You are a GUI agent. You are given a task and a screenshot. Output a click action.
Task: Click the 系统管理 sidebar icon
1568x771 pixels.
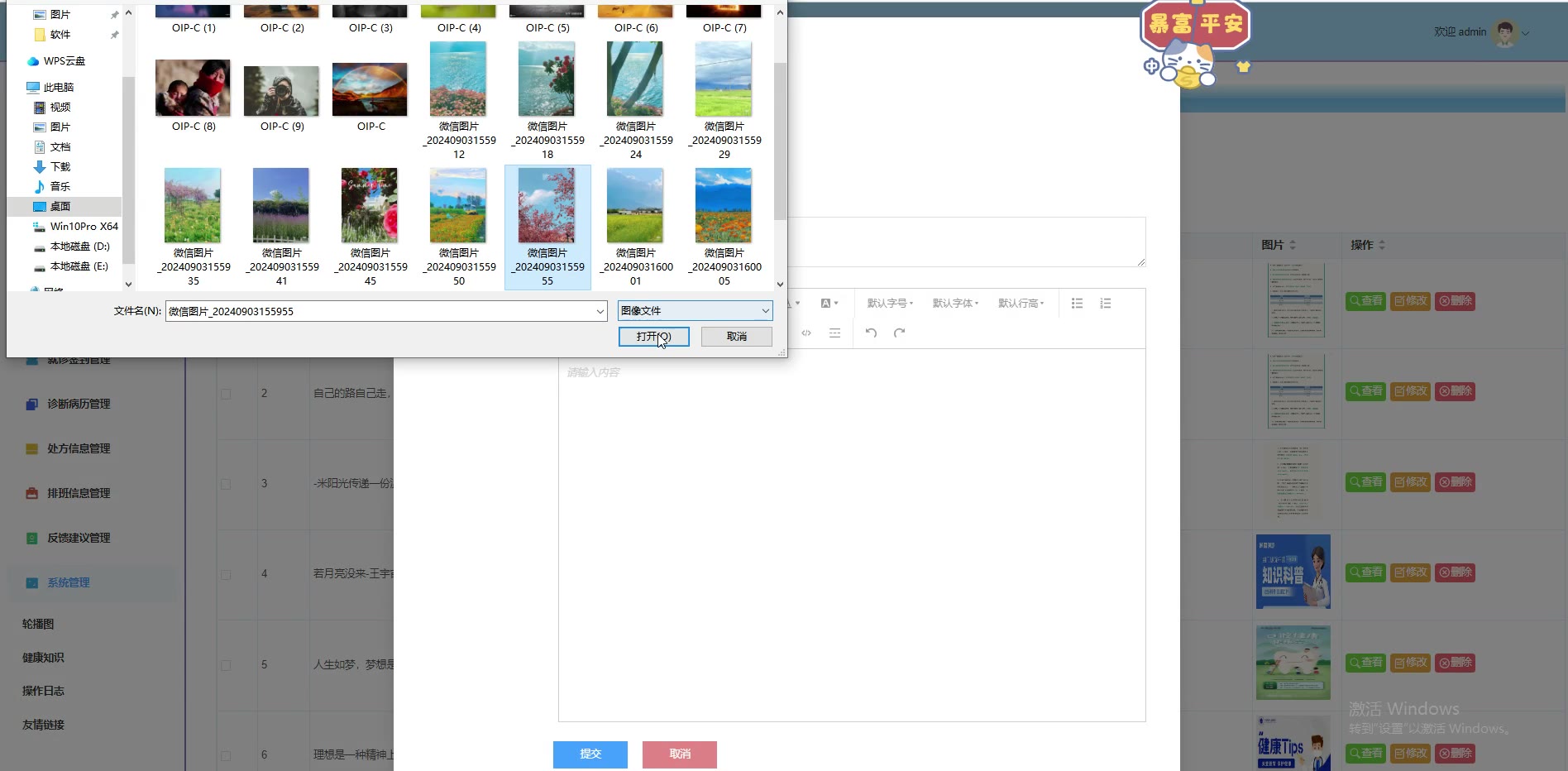(31, 583)
